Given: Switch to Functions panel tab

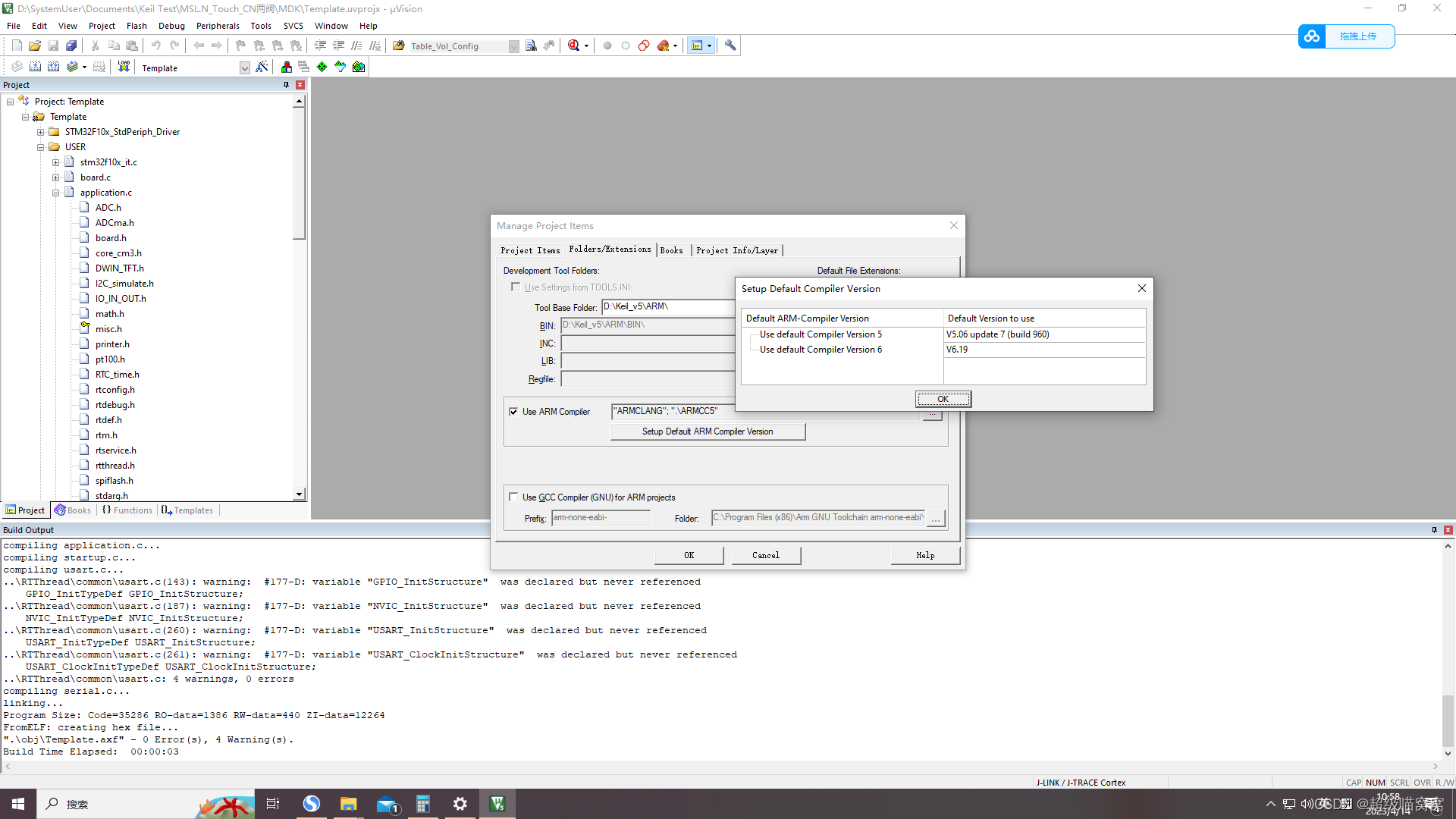Looking at the screenshot, I should point(127,510).
